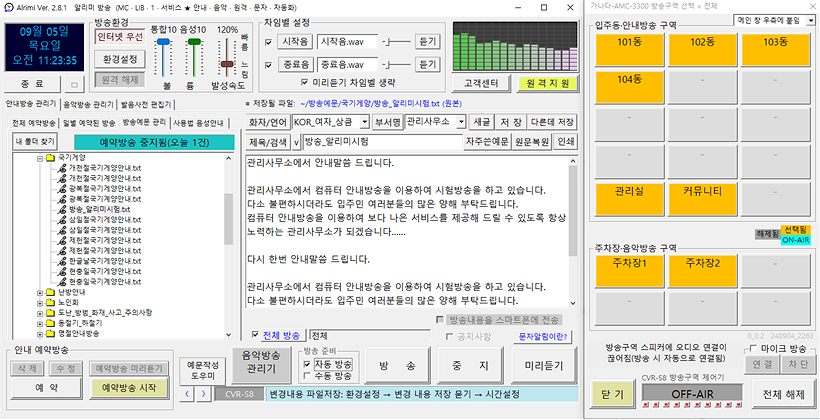820x420 pixels.
Task: Select 방송_알리미시험.txt in the tree
Action: [99, 209]
